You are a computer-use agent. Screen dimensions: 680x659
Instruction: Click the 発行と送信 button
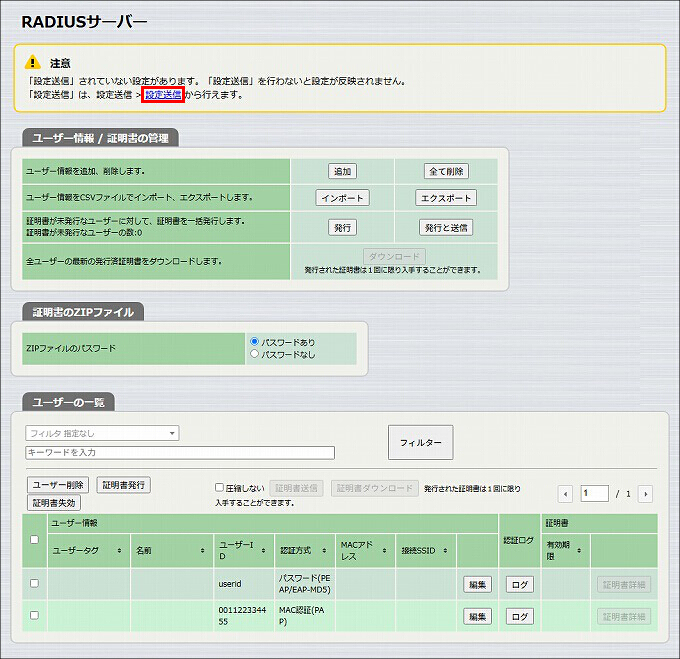446,228
